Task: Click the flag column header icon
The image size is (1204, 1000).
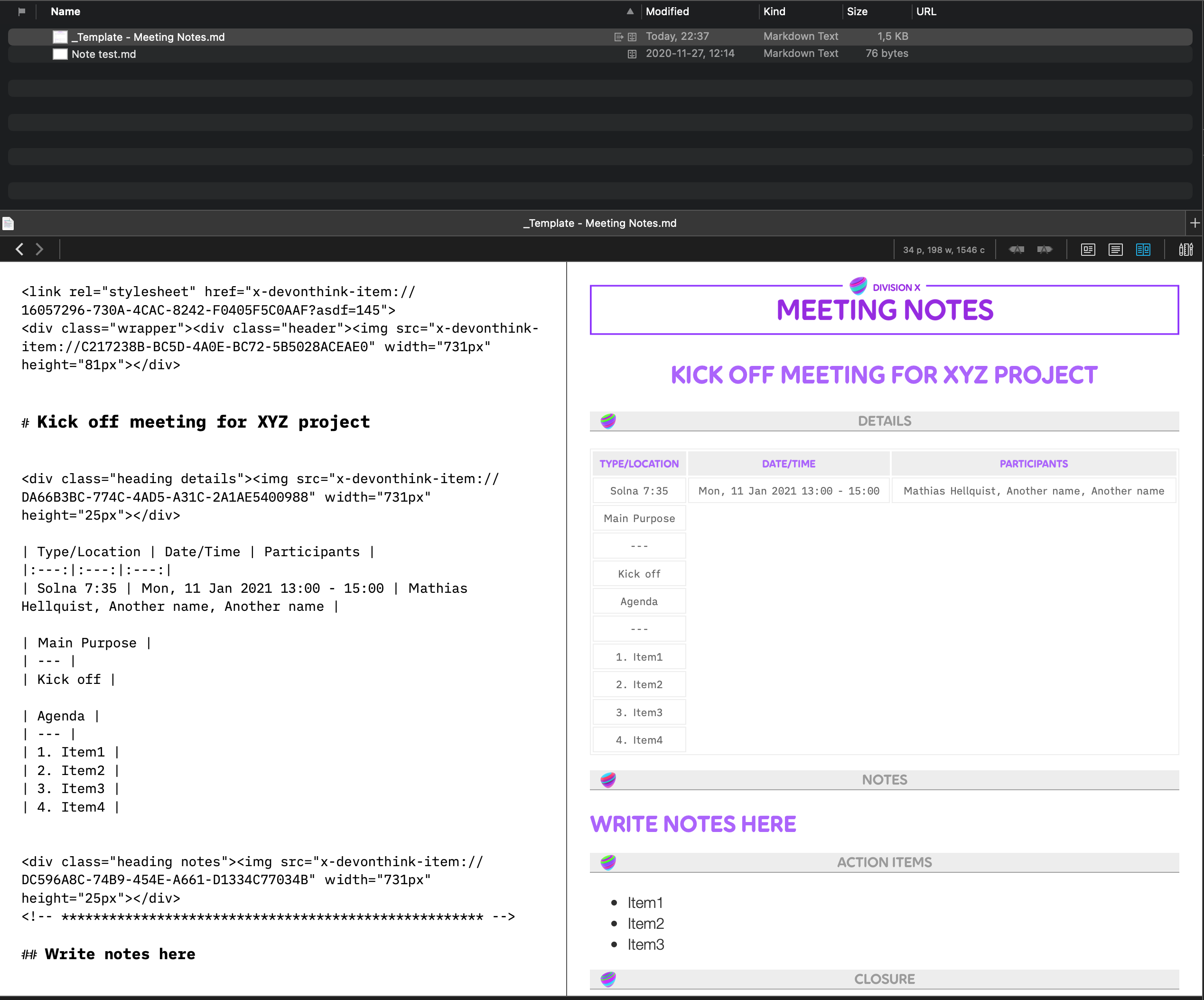Action: [x=22, y=11]
